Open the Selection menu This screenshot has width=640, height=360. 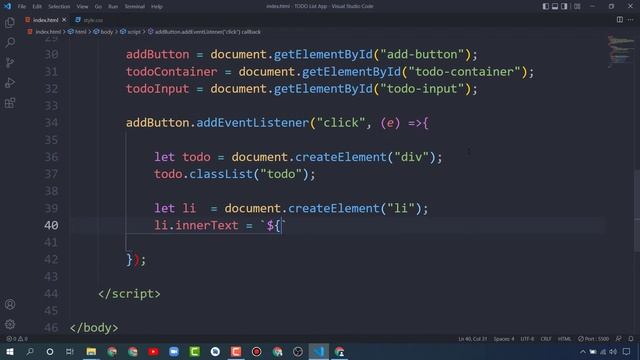tap(59, 7)
